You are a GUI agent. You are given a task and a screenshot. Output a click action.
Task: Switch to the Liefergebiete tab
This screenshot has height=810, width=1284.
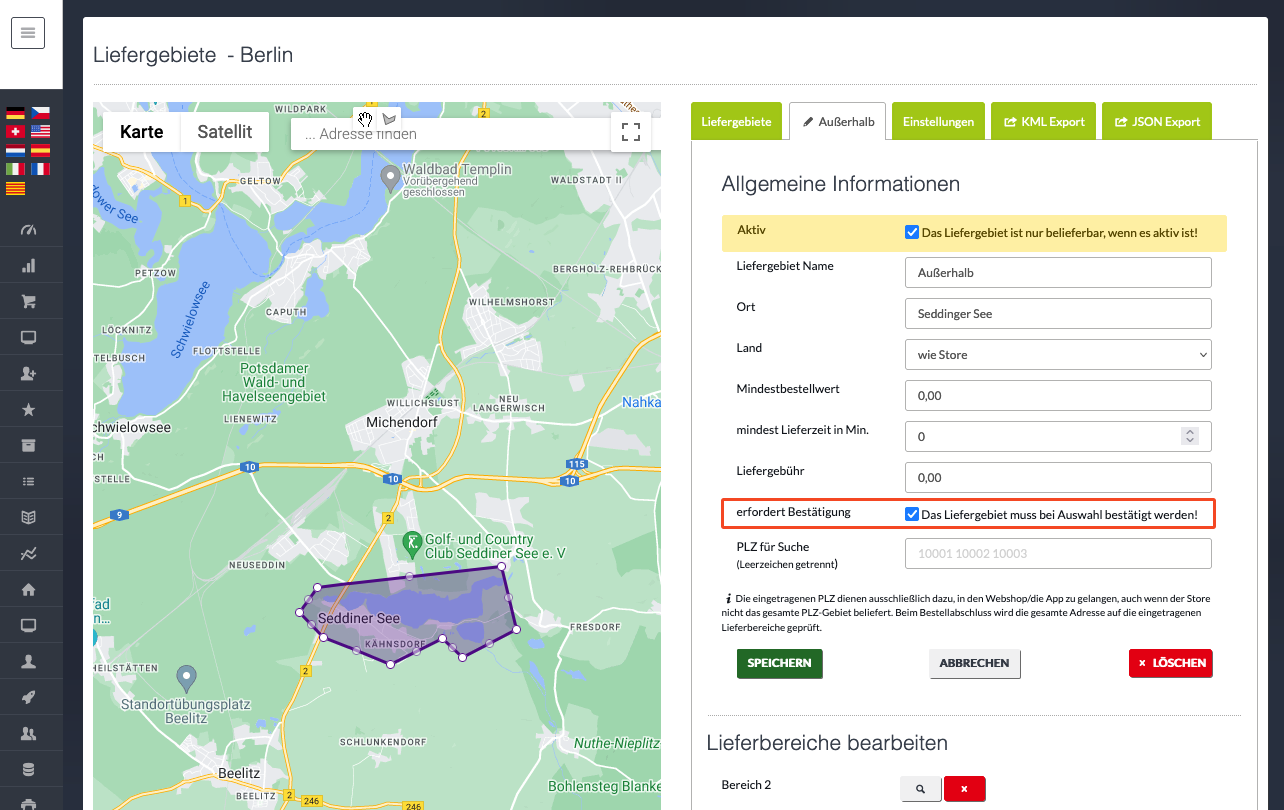coord(736,121)
